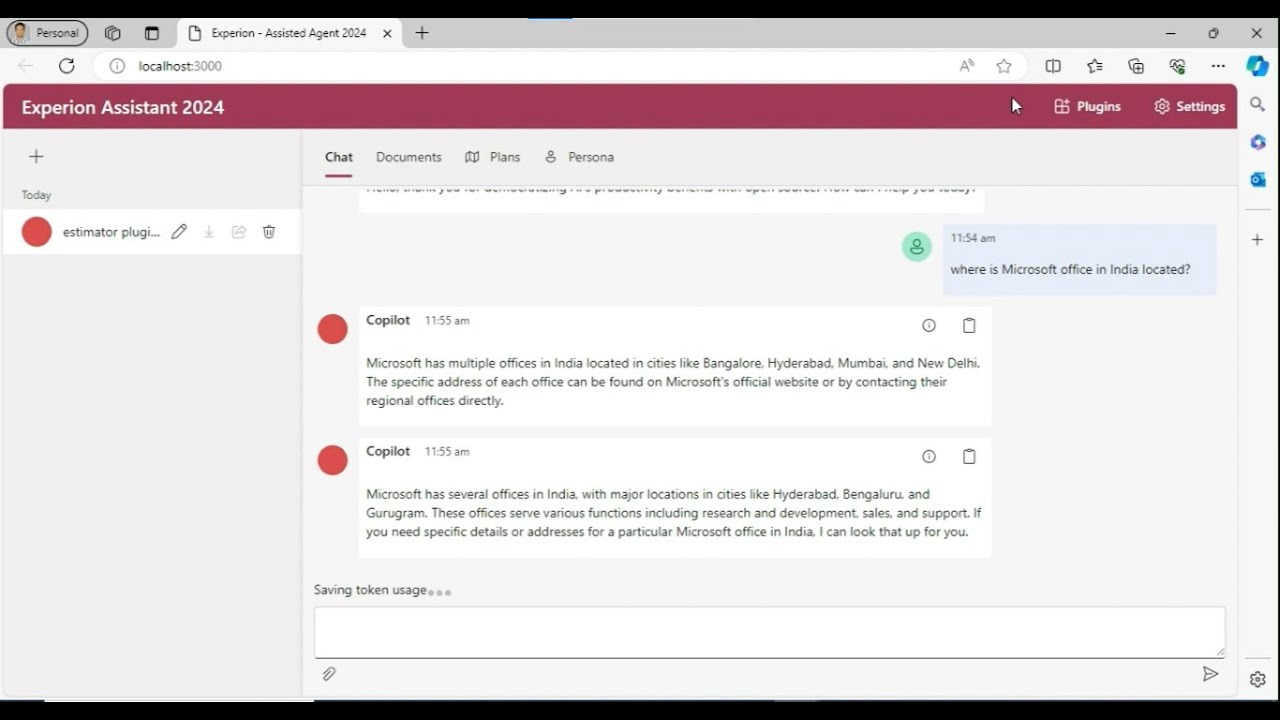This screenshot has width=1280, height=720.
Task: Click the Today section label
Action: [x=36, y=195]
